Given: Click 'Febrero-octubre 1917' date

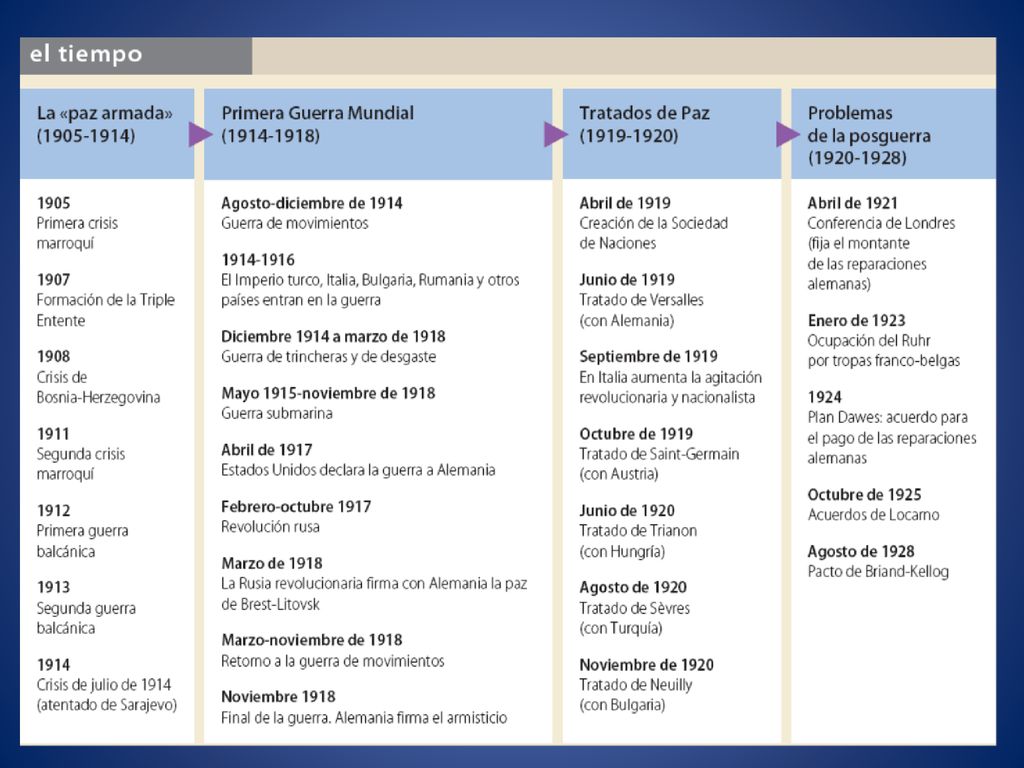Looking at the screenshot, I should point(296,507).
